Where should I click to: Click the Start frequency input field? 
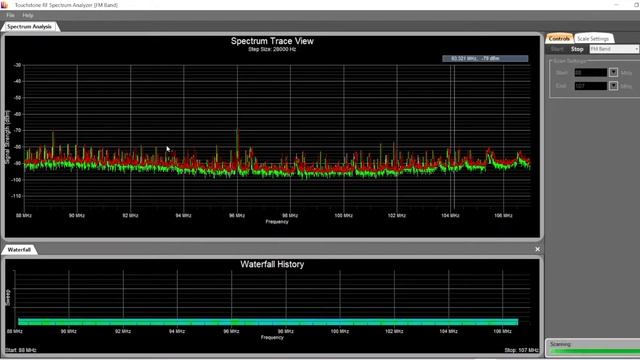pos(591,73)
